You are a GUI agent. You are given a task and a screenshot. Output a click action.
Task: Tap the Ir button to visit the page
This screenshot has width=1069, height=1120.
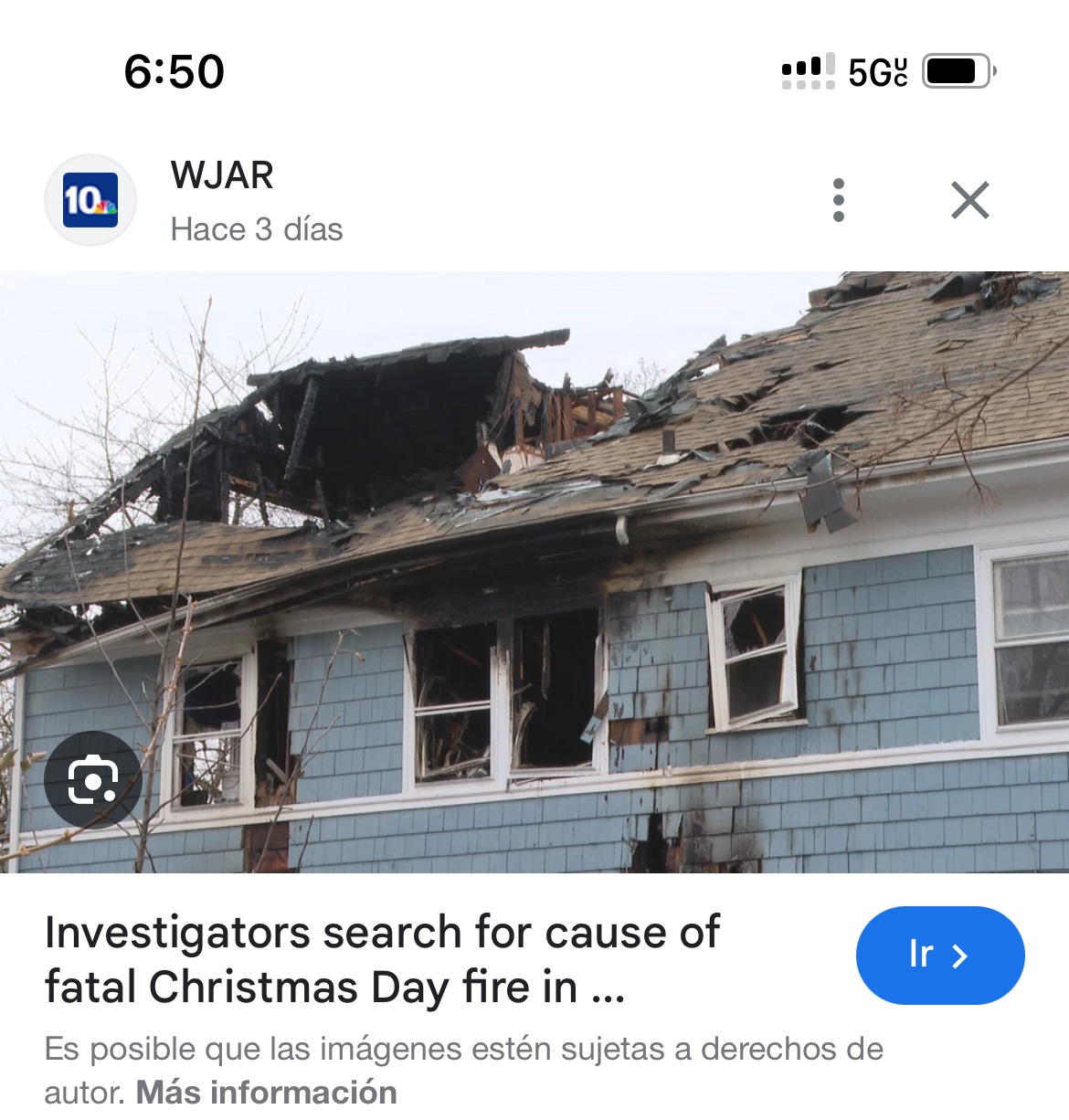point(940,956)
